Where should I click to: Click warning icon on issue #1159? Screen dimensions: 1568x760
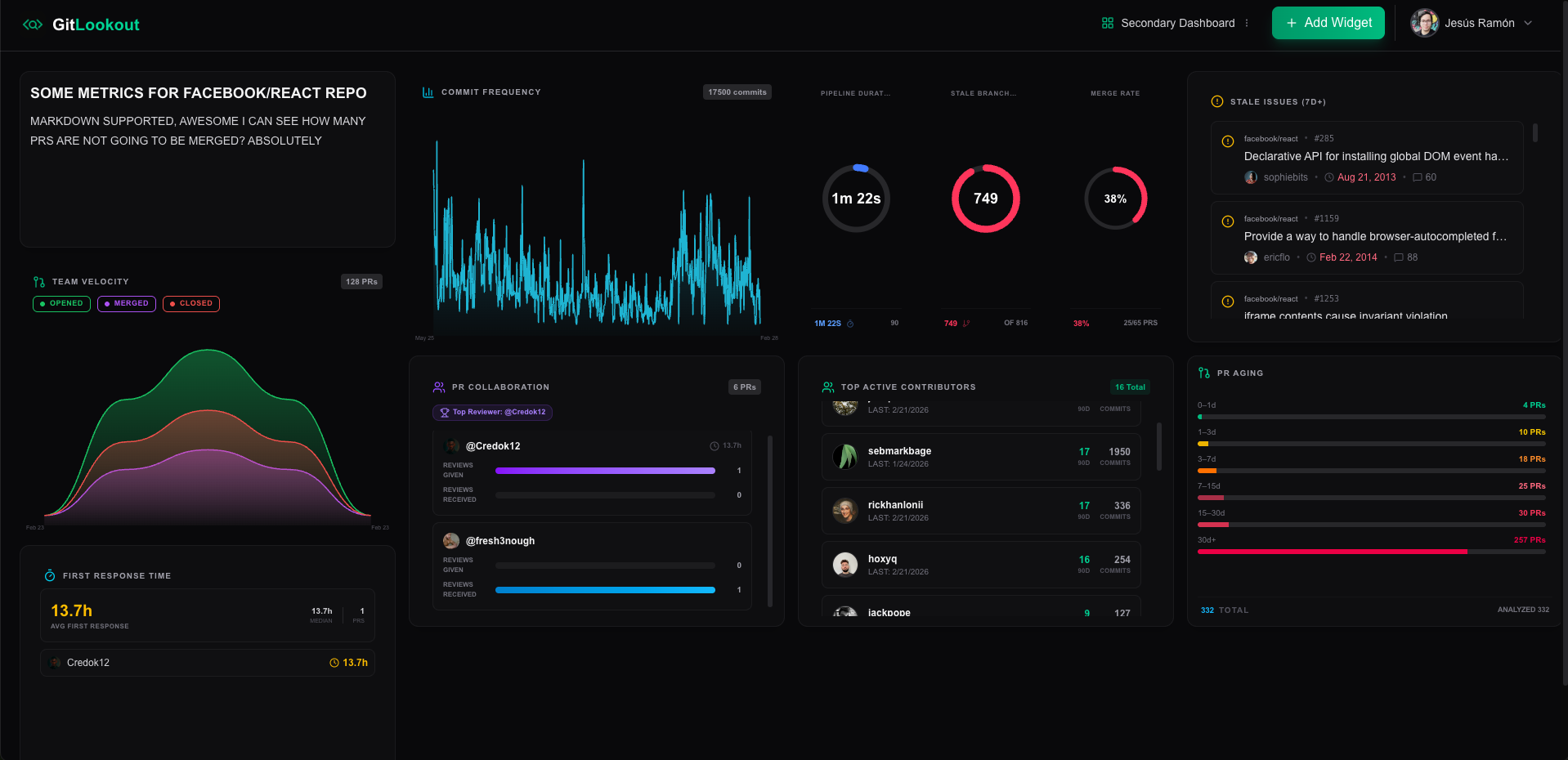[x=1227, y=221]
